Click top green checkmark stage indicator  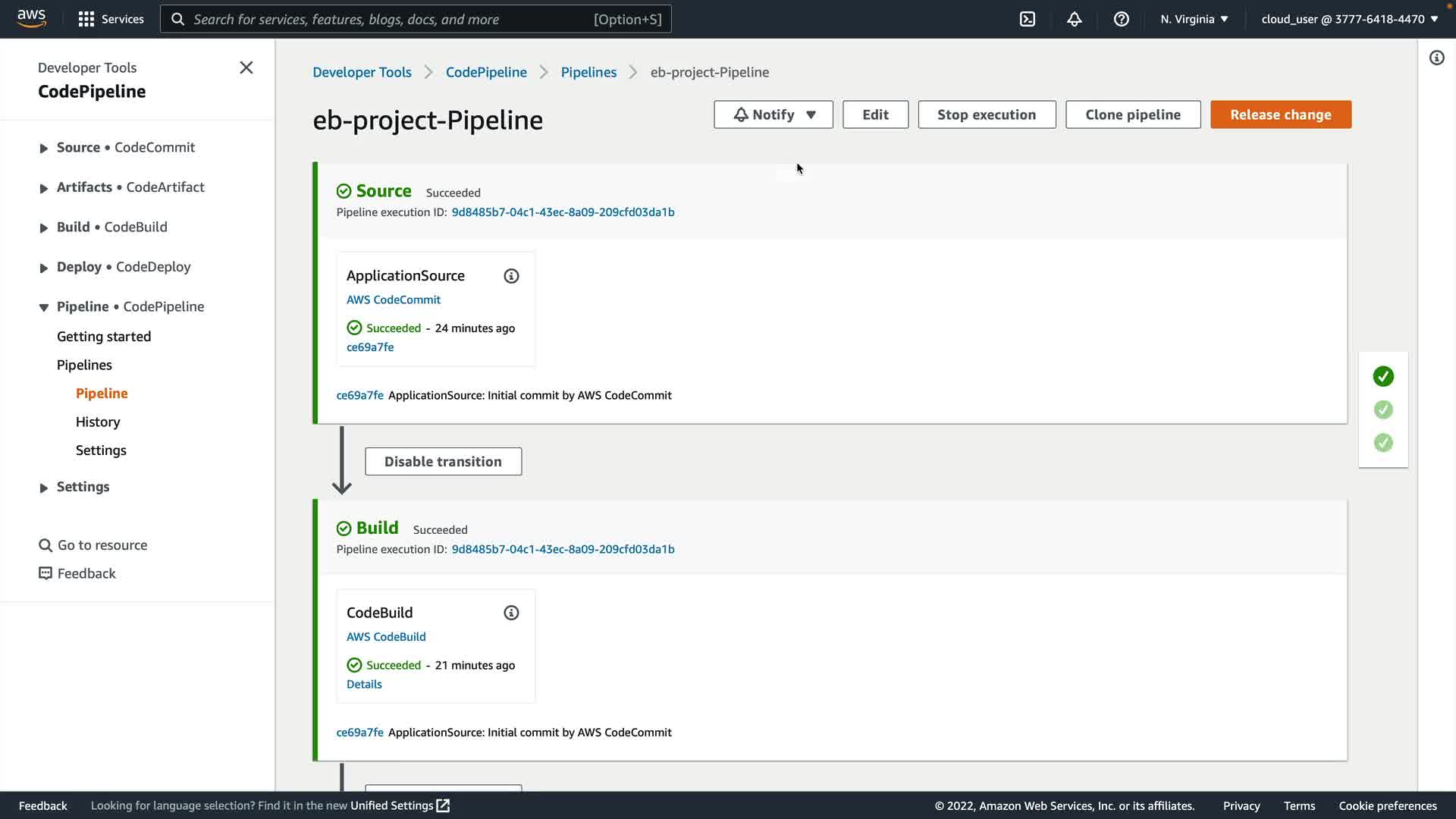tap(1383, 376)
